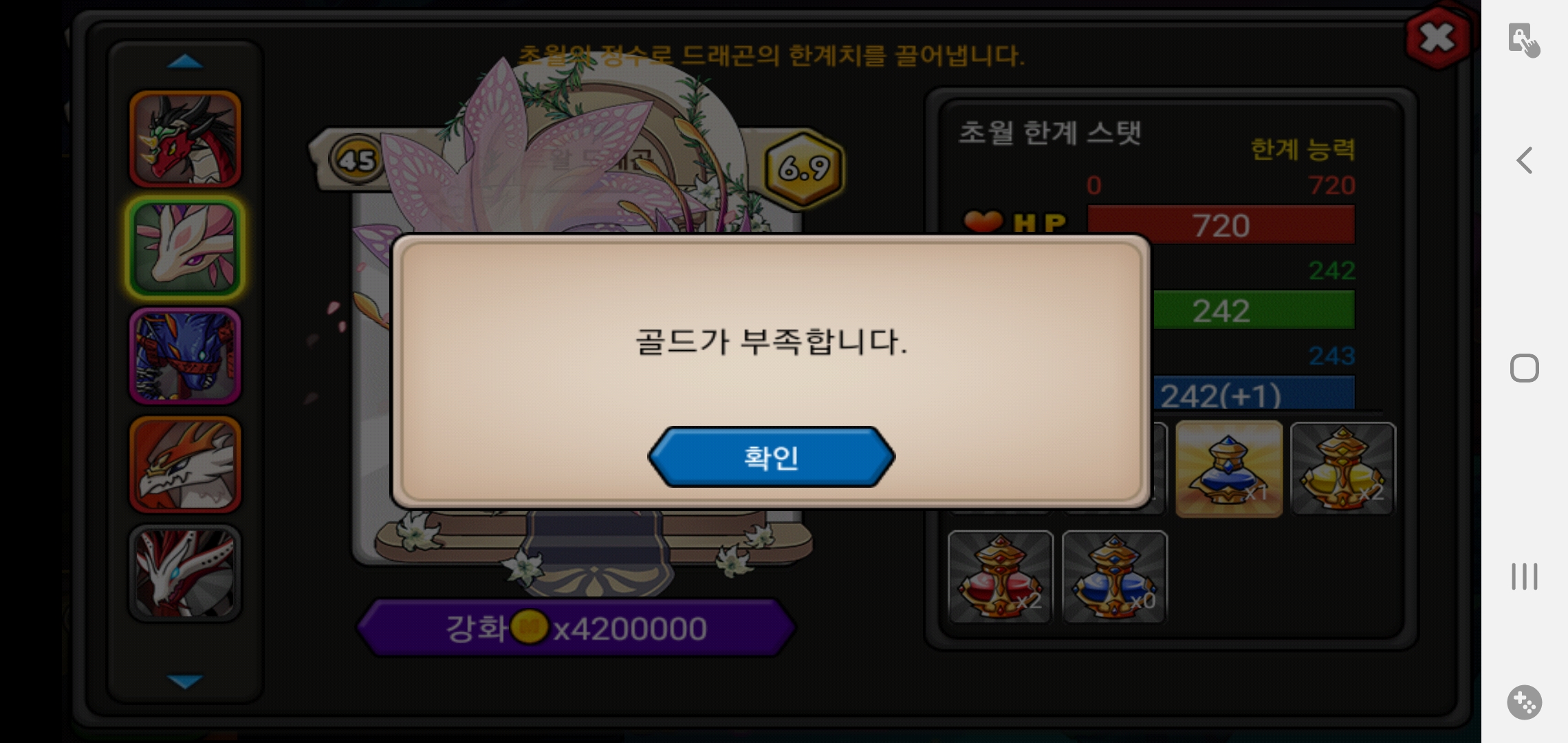Click the red HP bar showing 720
The width and height of the screenshot is (1568, 743).
1221,225
